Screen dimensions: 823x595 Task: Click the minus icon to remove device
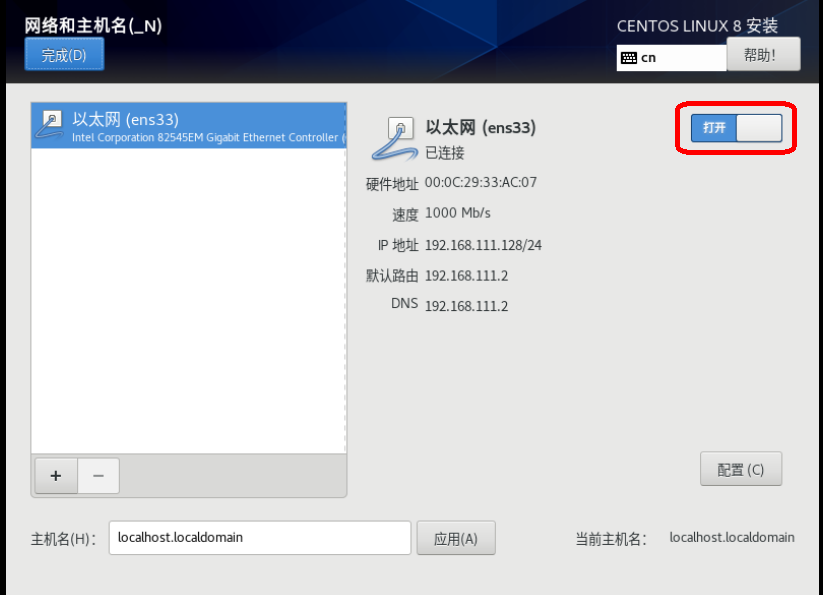pyautogui.click(x=98, y=476)
